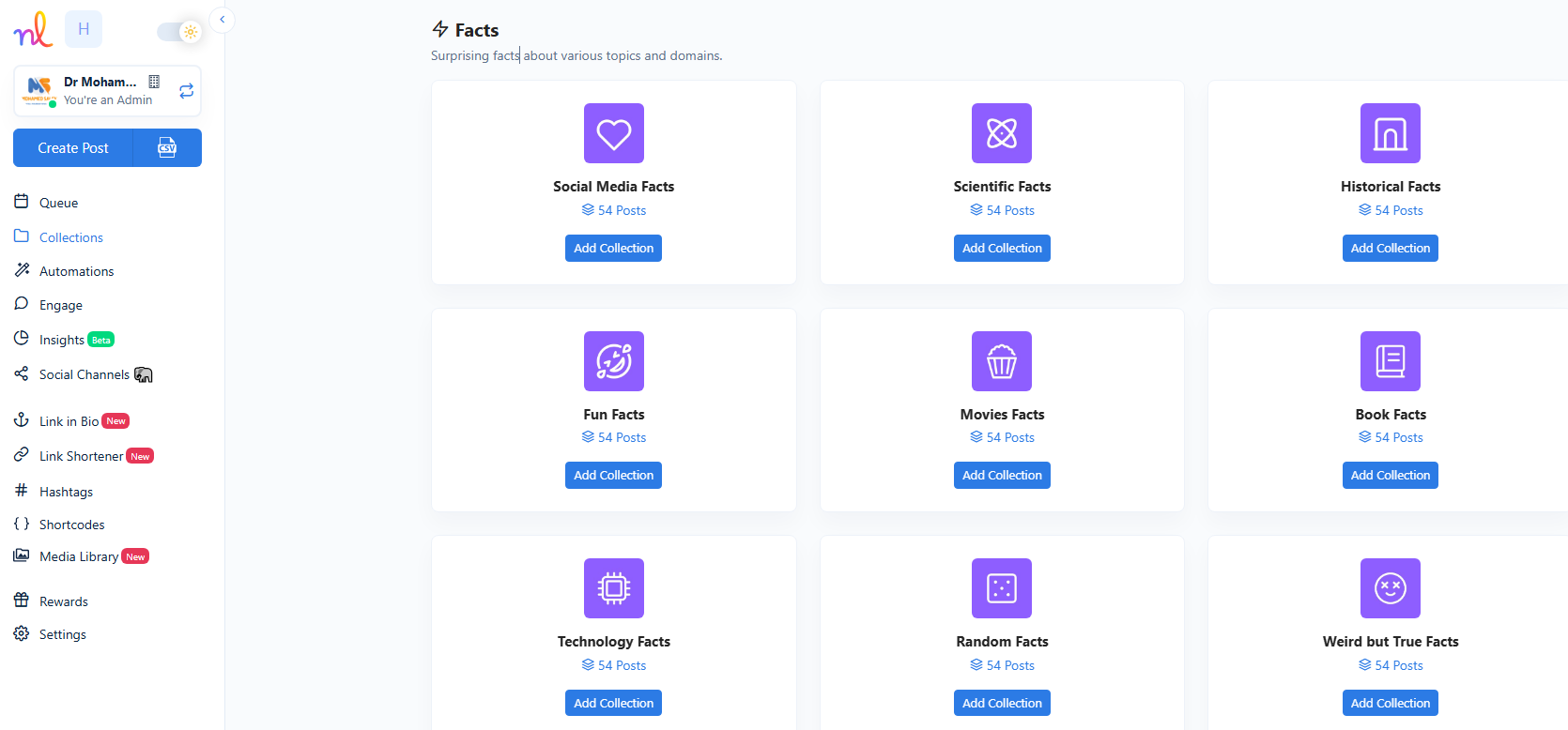Image resolution: width=1568 pixels, height=730 pixels.
Task: Toggle the light/dark theme switch
Action: point(179,32)
